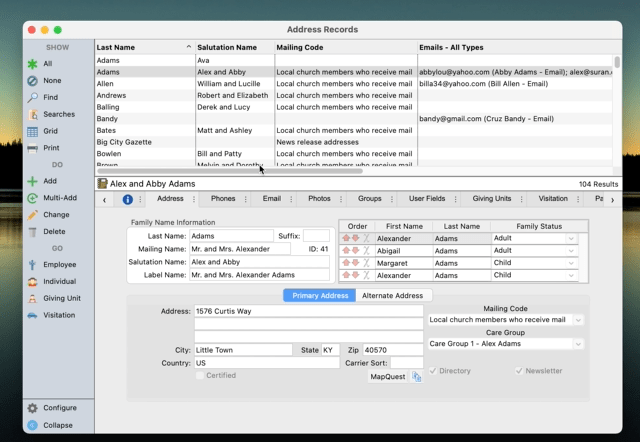Toggle the Directory checkbox
The image size is (640, 442).
(x=432, y=371)
